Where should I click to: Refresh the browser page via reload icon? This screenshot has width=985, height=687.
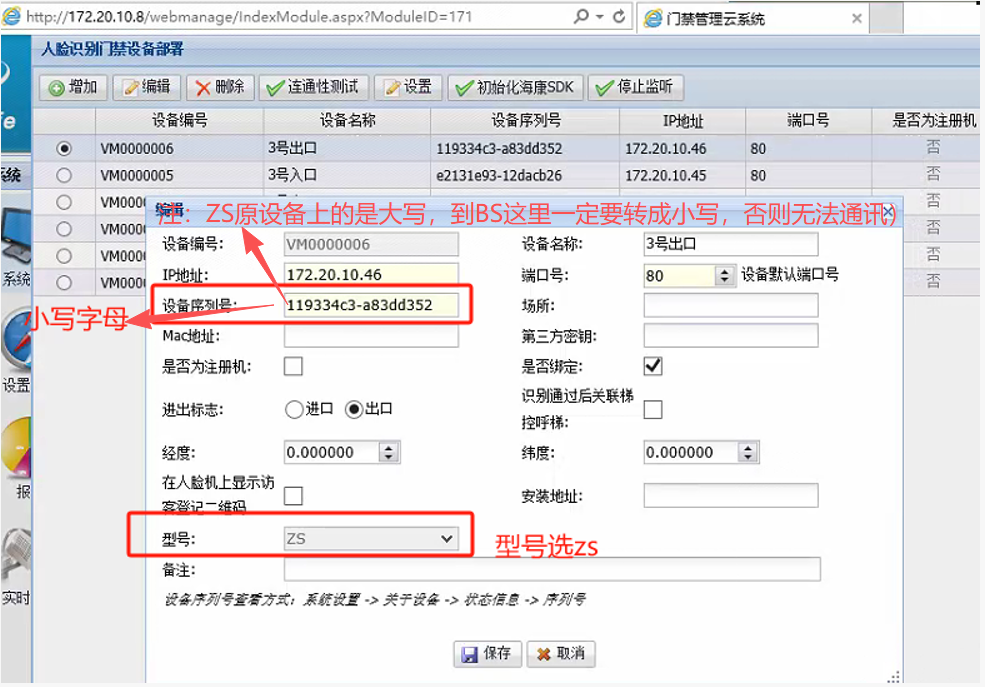[619, 16]
